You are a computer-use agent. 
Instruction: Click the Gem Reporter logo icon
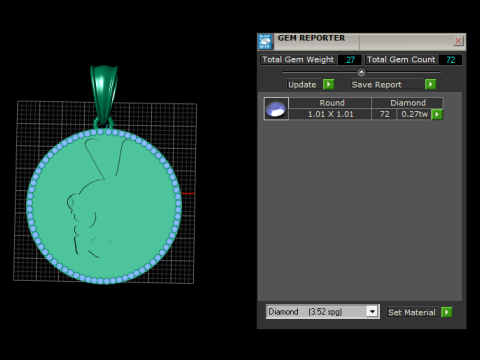265,42
